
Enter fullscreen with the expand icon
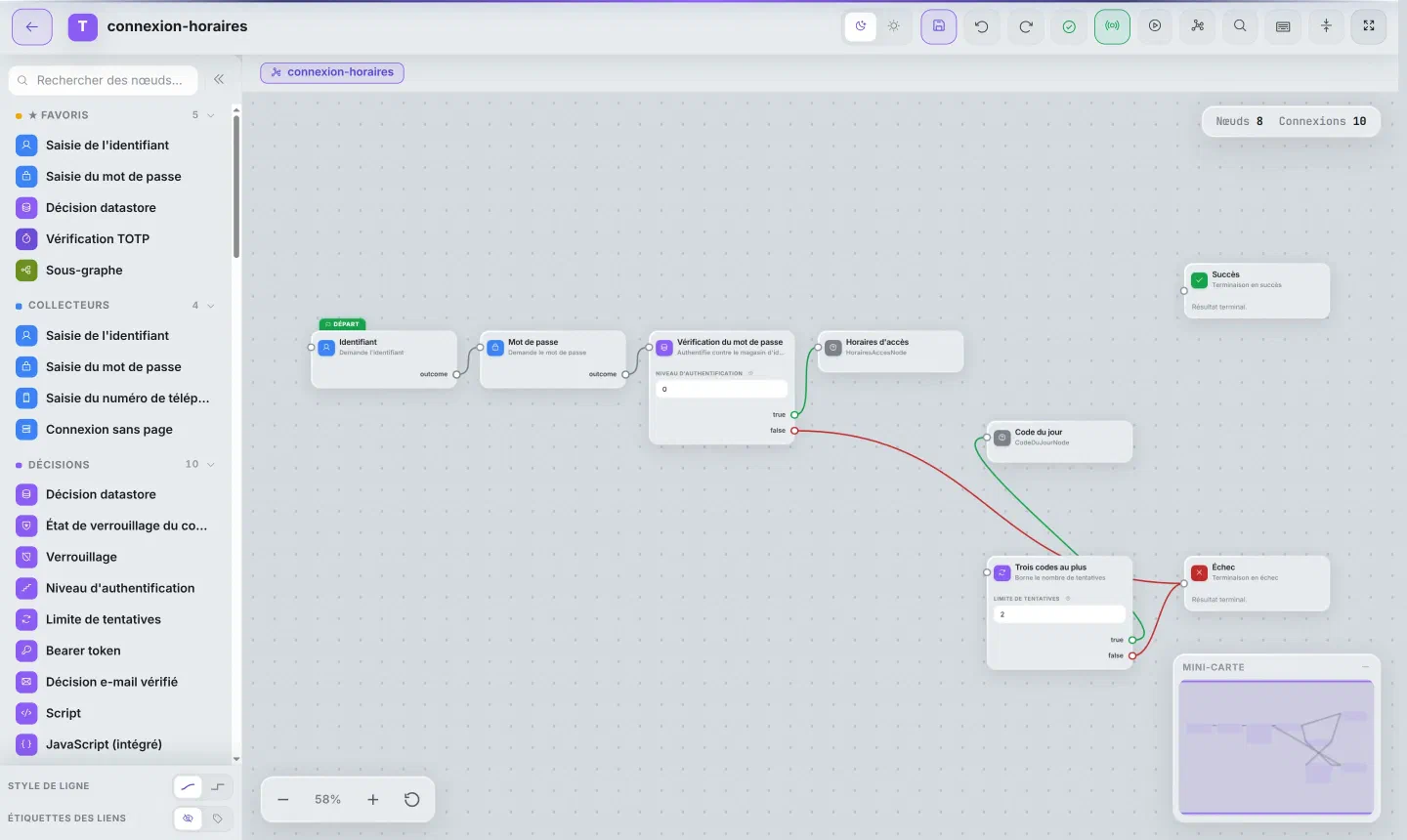[x=1369, y=26]
